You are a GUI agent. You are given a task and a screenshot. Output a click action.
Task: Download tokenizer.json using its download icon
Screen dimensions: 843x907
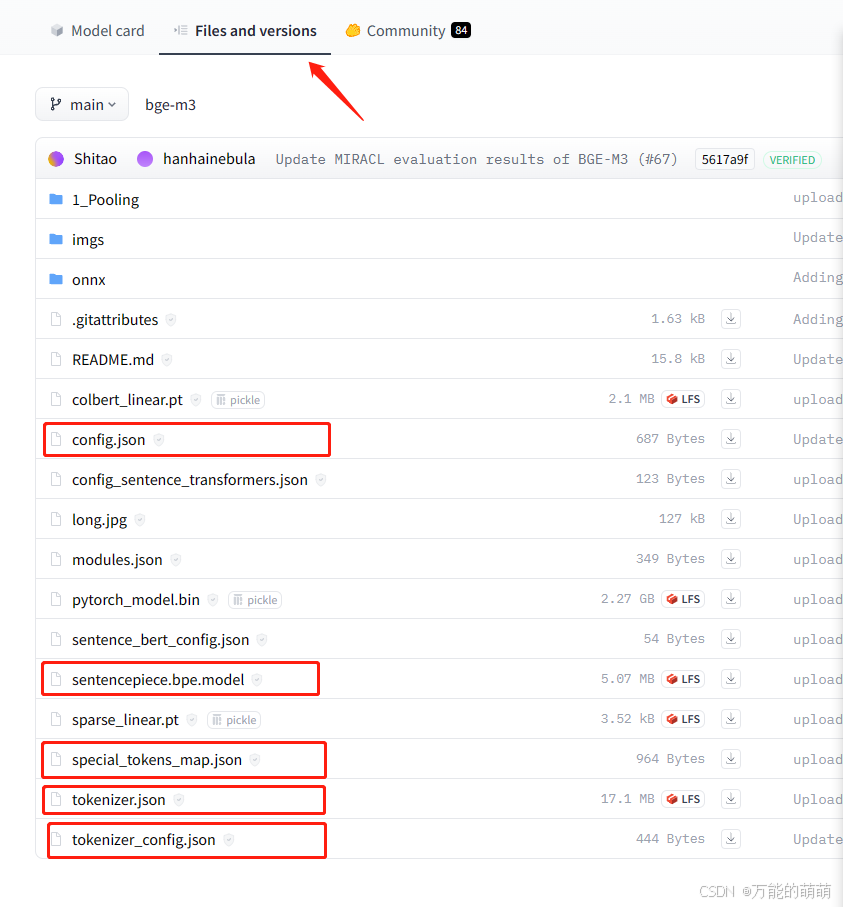click(x=731, y=799)
